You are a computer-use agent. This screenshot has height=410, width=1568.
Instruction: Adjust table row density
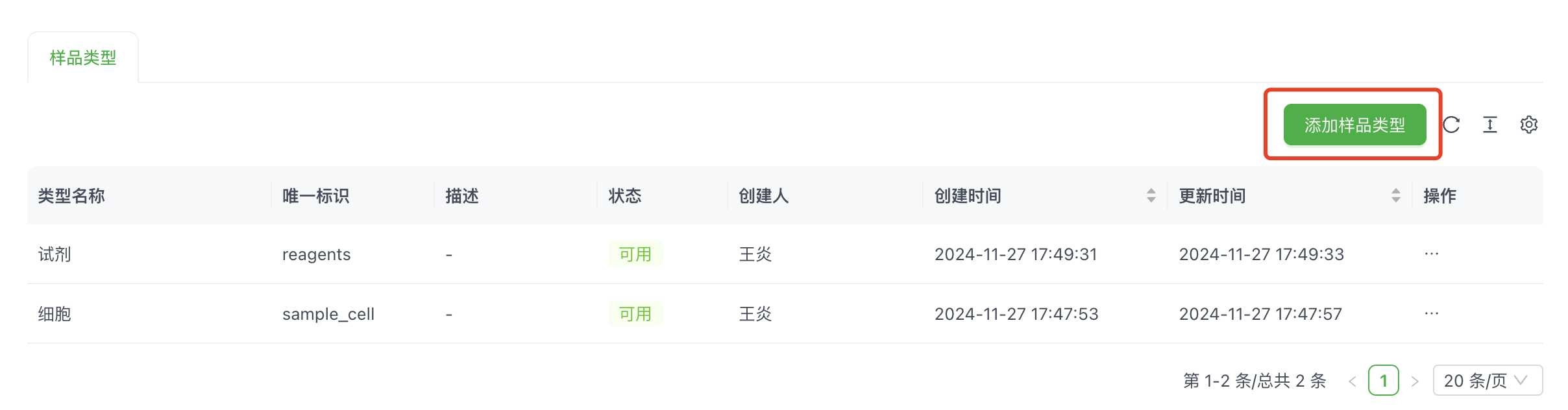pos(1490,125)
